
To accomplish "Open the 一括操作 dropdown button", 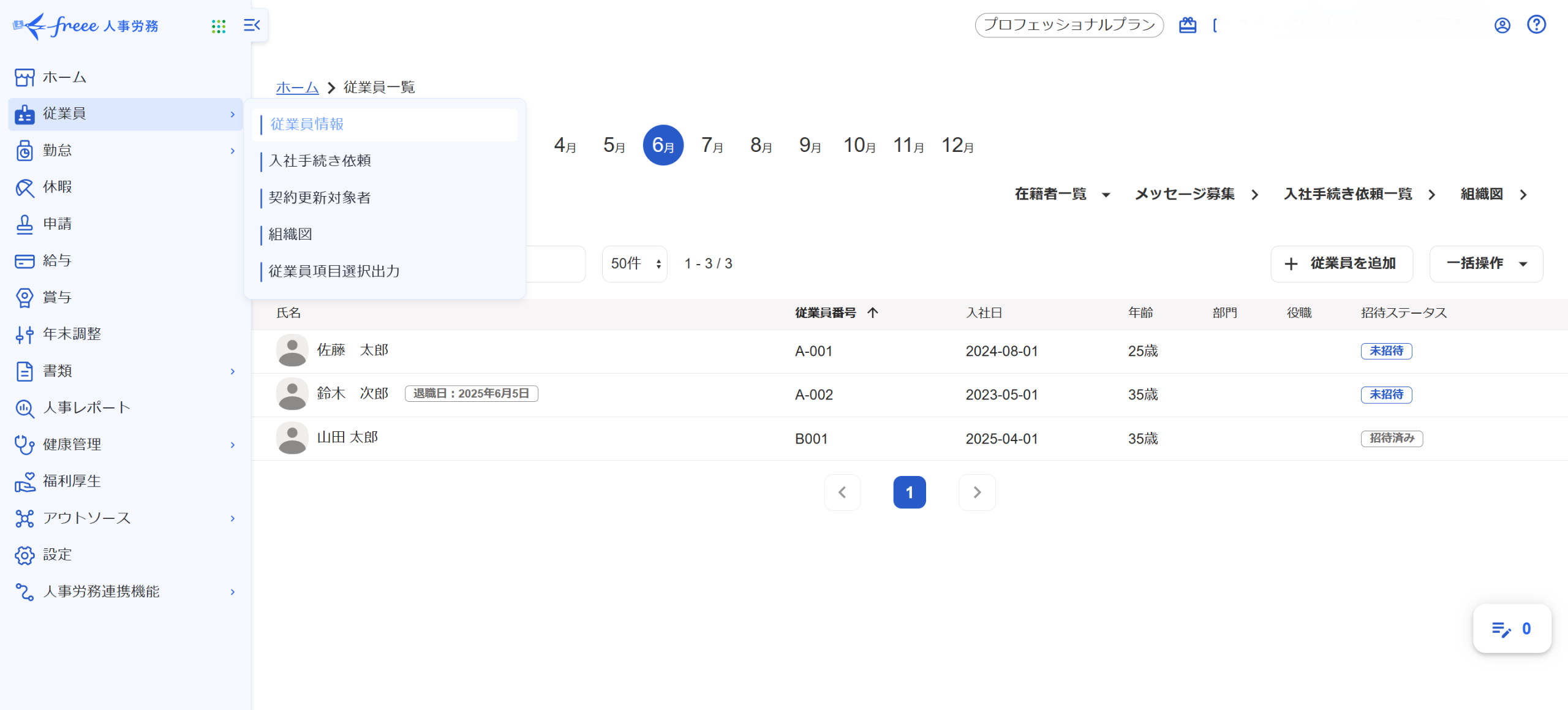I will click(x=1486, y=264).
